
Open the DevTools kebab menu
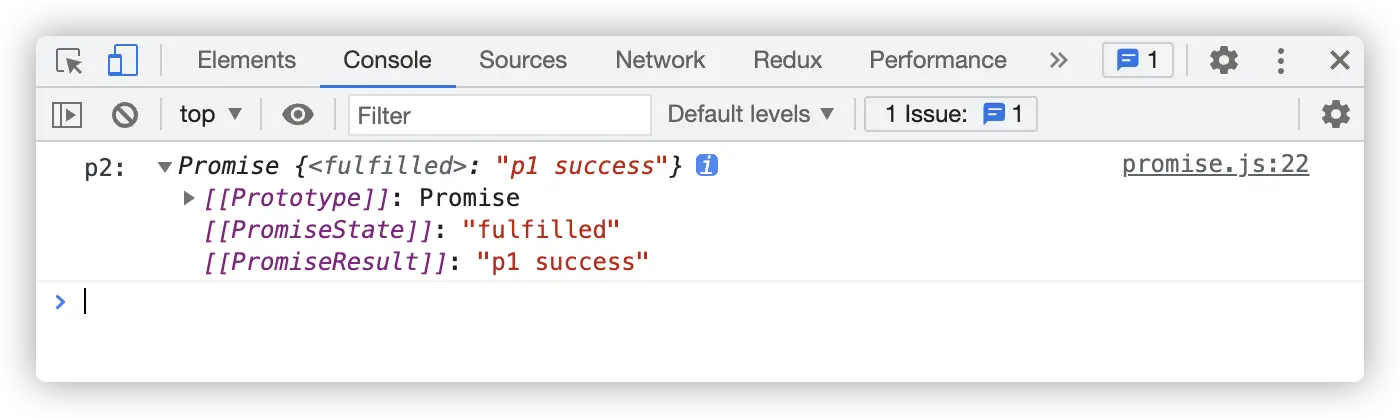1281,61
